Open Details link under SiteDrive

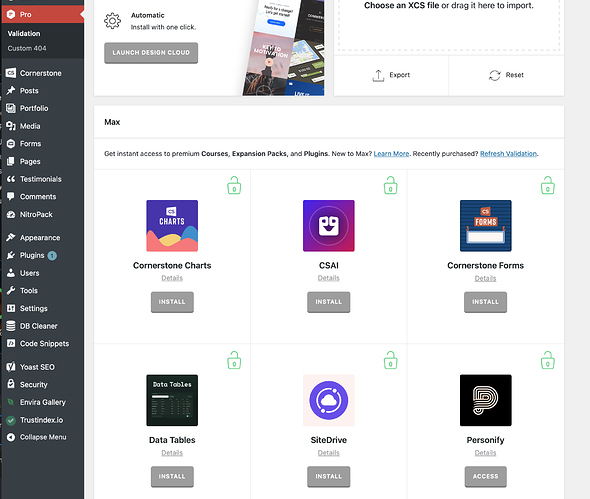pos(328,453)
